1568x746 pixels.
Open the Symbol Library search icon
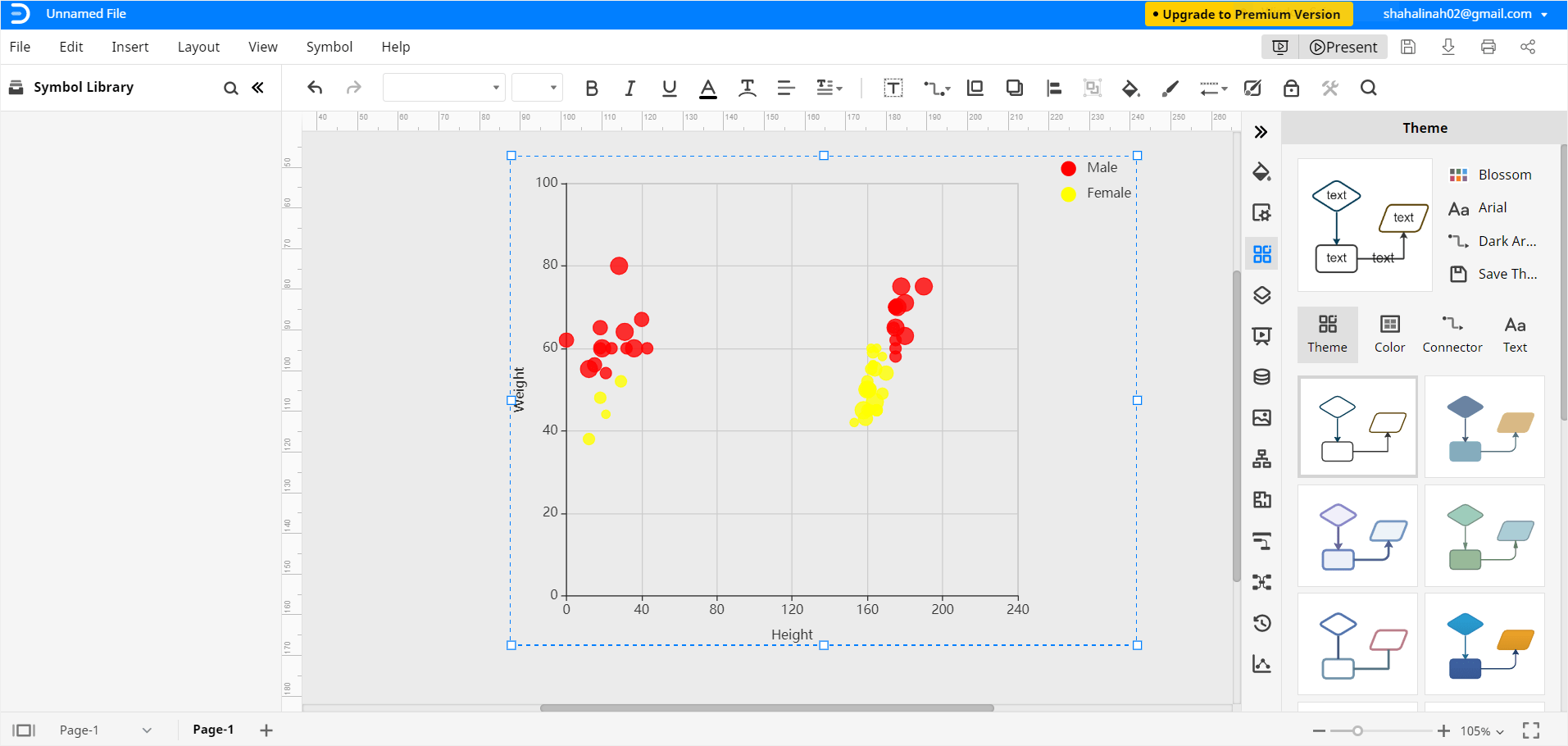pos(230,88)
